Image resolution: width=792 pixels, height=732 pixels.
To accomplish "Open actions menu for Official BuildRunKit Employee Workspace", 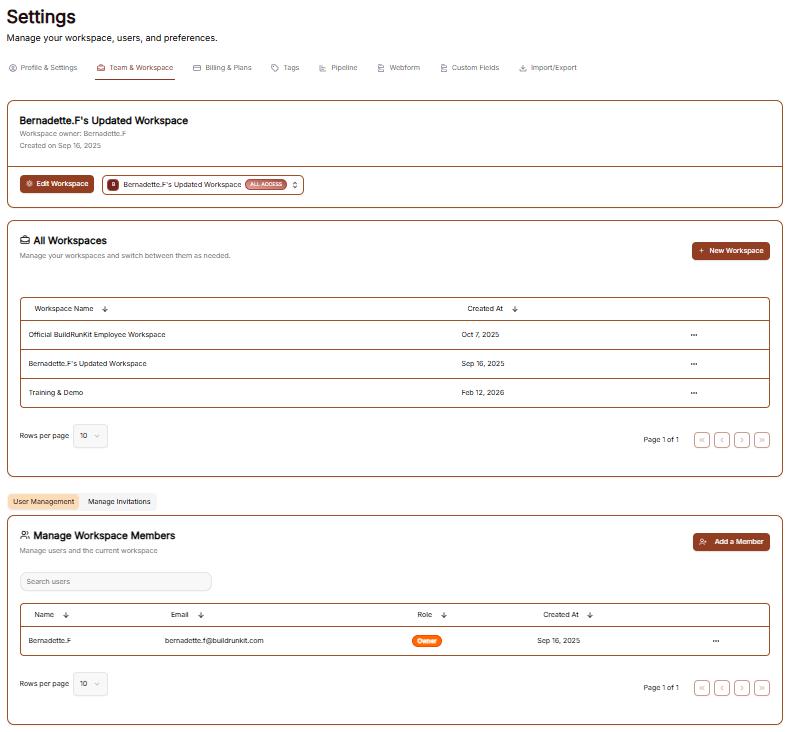I will 694,335.
